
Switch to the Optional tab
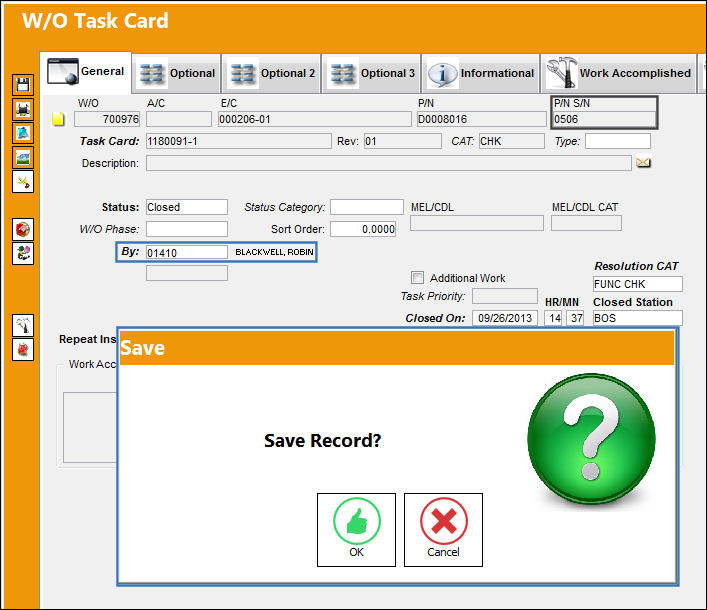click(177, 73)
